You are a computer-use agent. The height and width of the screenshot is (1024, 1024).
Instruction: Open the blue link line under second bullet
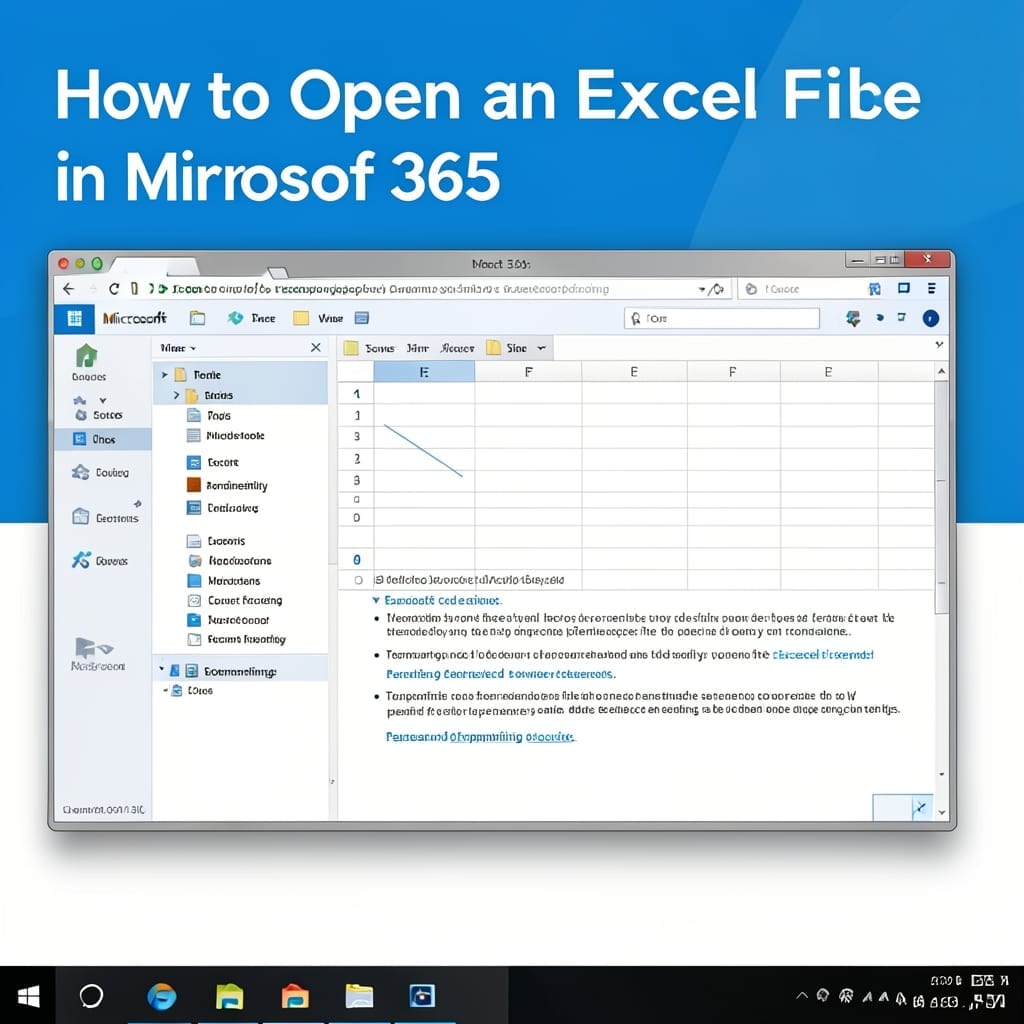(x=500, y=673)
